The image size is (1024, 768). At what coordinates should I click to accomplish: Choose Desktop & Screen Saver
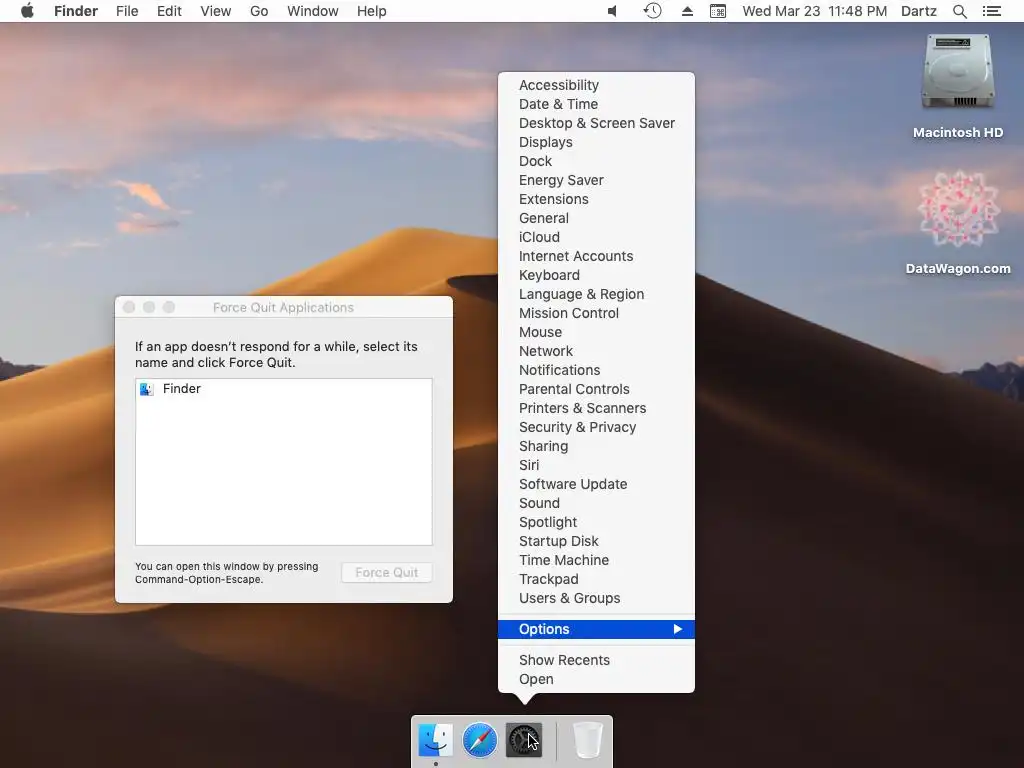point(596,123)
